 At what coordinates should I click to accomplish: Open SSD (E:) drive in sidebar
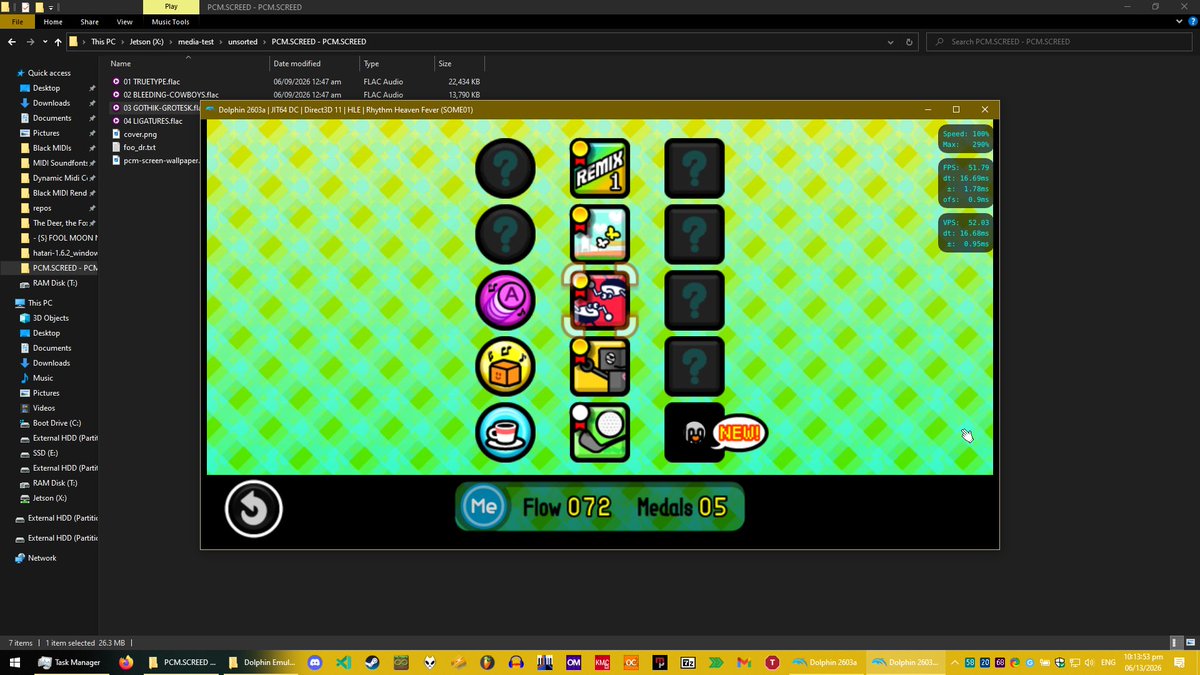pyautogui.click(x=46, y=453)
